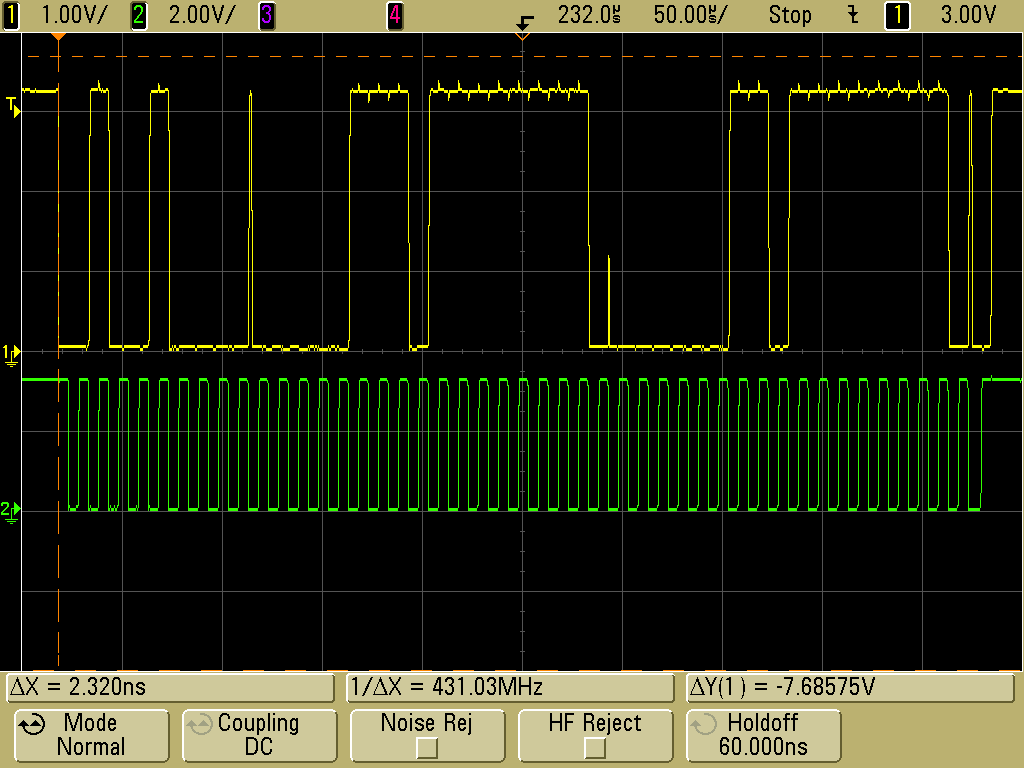
Task: Click the trigger source channel 1 badge
Action: point(897,14)
